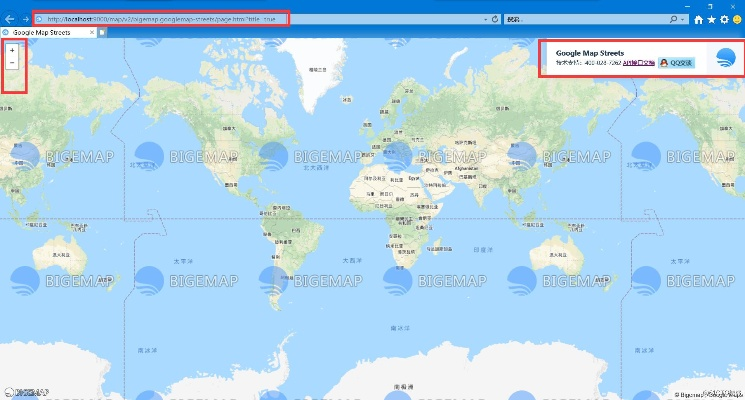Click the site icon in address bar
Screen dimensions: 745x400
click(39, 19)
